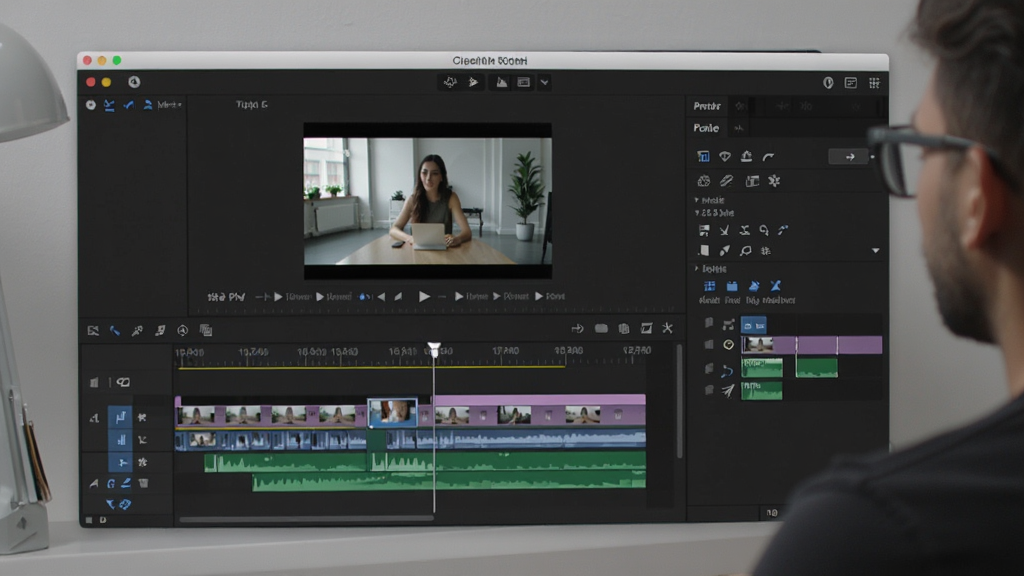
Task: Open the shield icon in the right panel
Action: tap(725, 156)
